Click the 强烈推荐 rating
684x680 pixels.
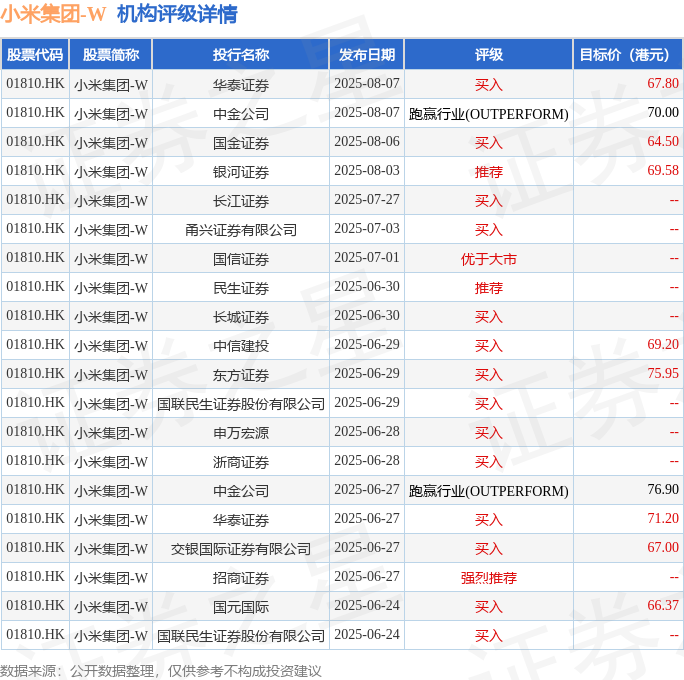[489, 577]
